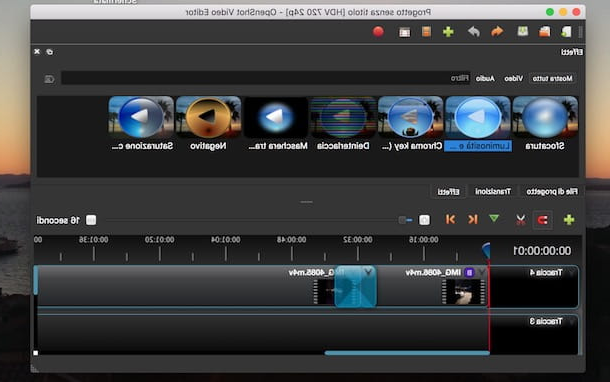Click the timeline horizontal scrollbar thumb
Image resolution: width=610 pixels, height=382 pixels.
click(x=407, y=353)
